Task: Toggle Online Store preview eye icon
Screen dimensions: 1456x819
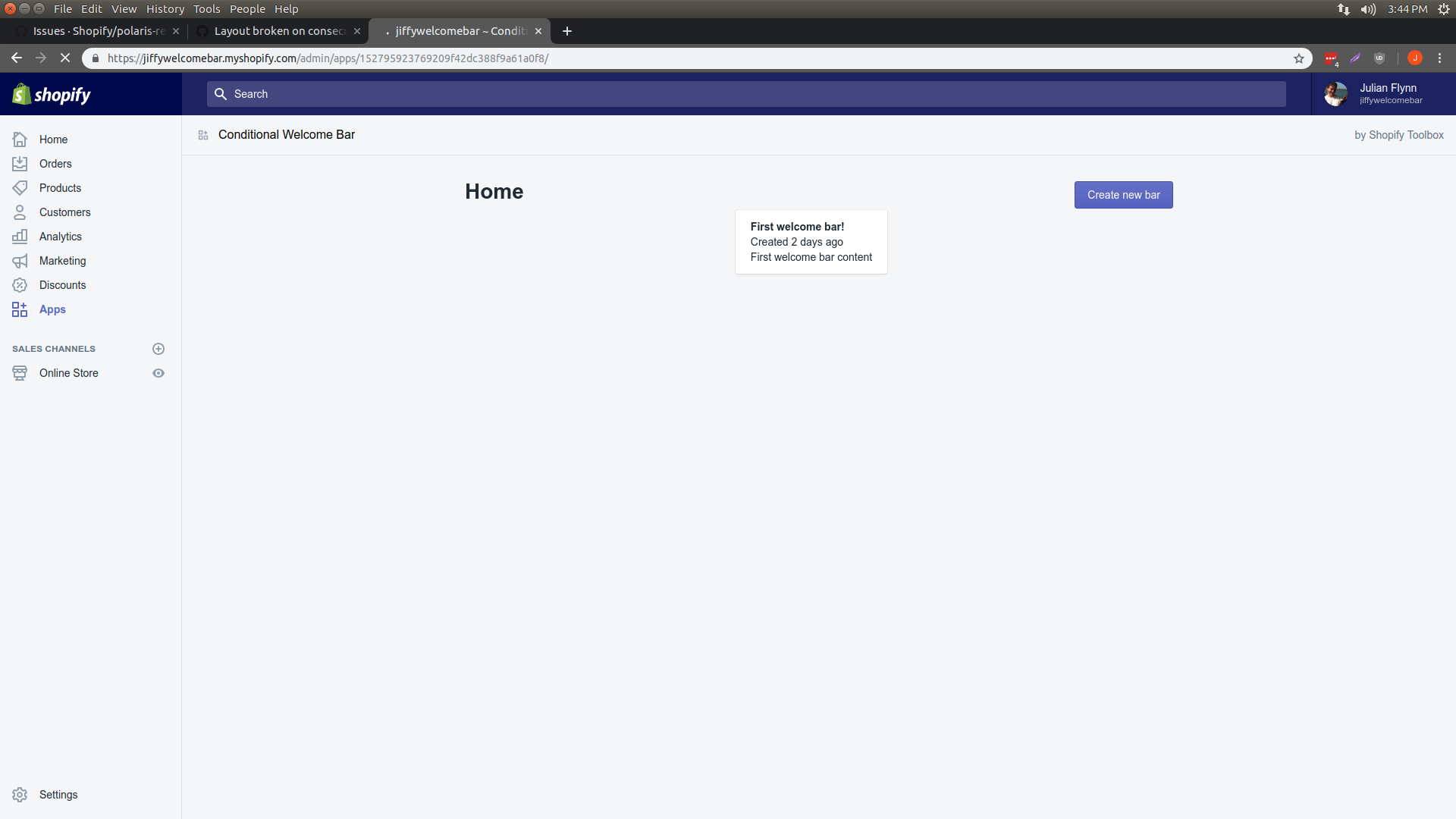Action: click(158, 372)
